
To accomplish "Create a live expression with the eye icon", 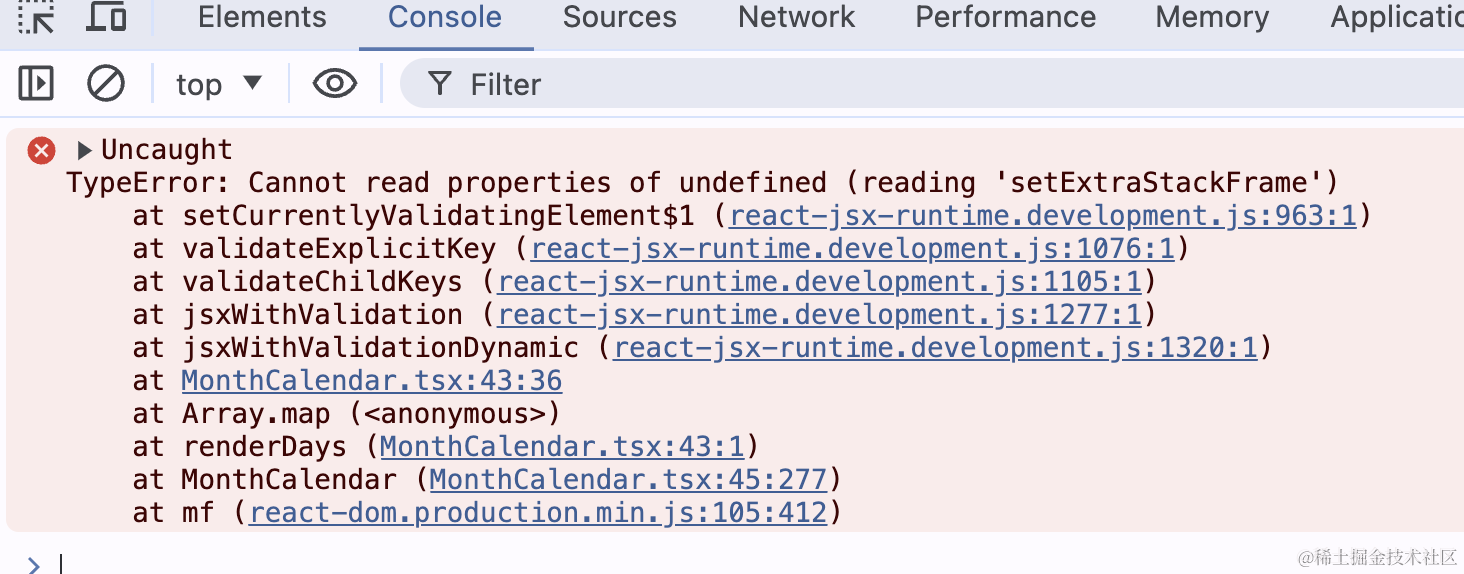I will tap(335, 84).
